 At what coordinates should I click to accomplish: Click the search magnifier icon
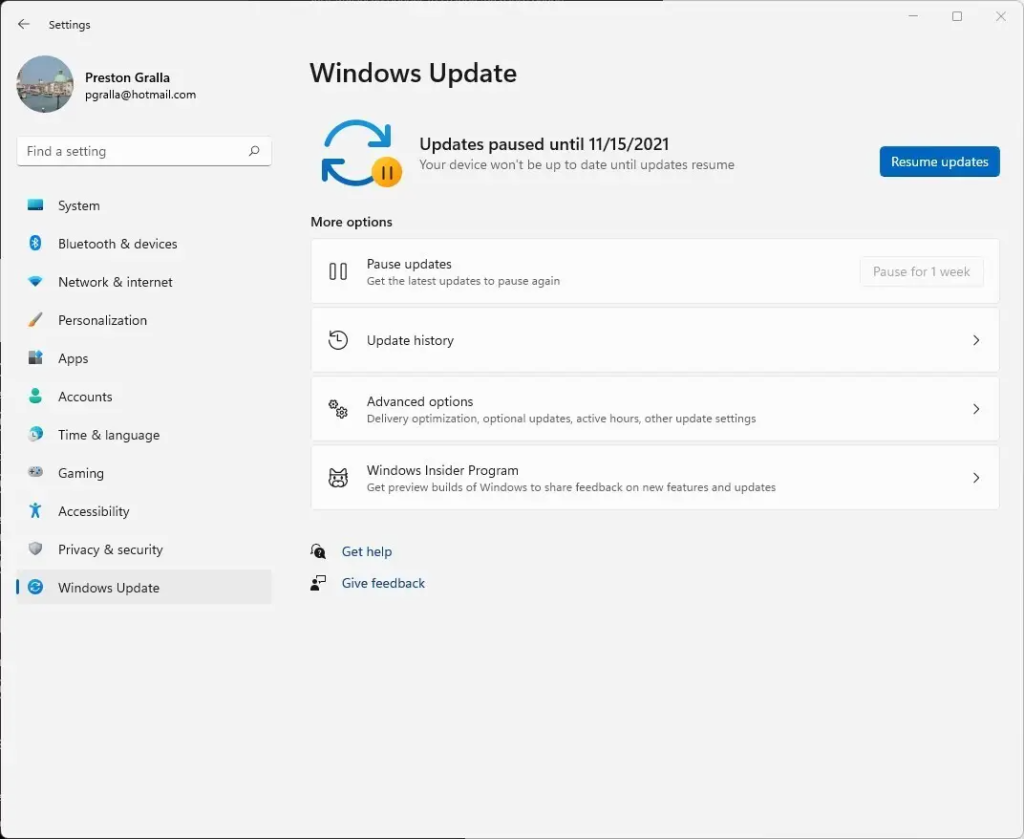(254, 151)
